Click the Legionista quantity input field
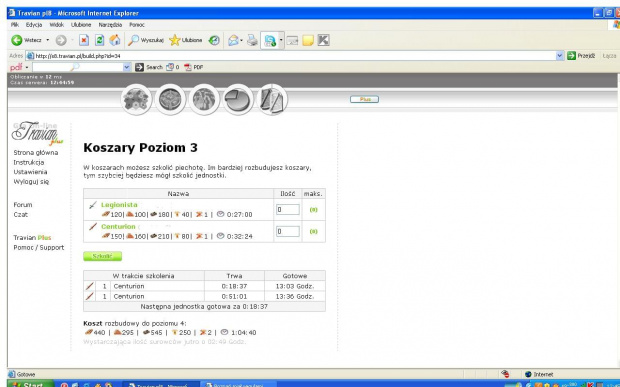The image size is (620, 387). (x=287, y=210)
